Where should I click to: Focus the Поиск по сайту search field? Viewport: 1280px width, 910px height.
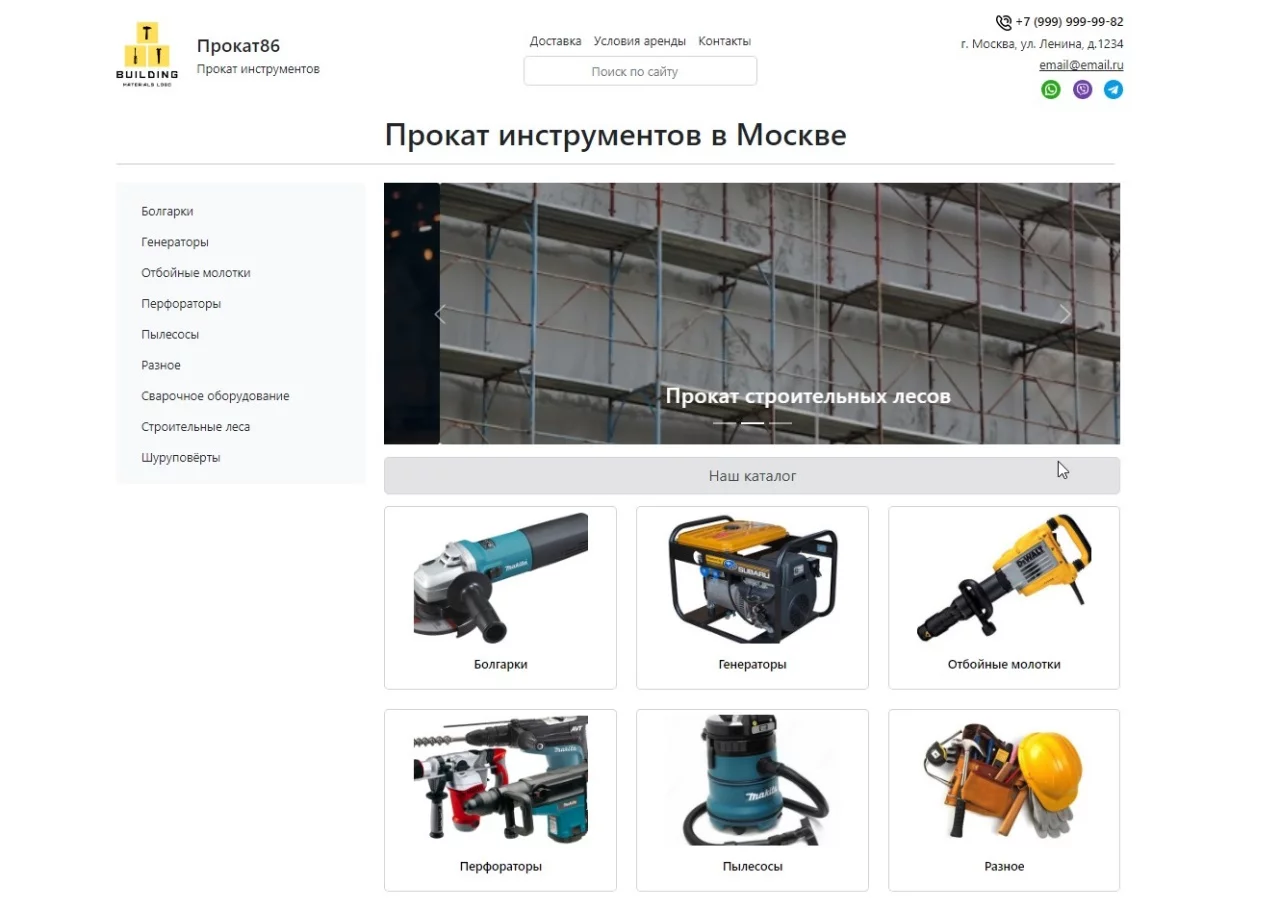(x=640, y=71)
